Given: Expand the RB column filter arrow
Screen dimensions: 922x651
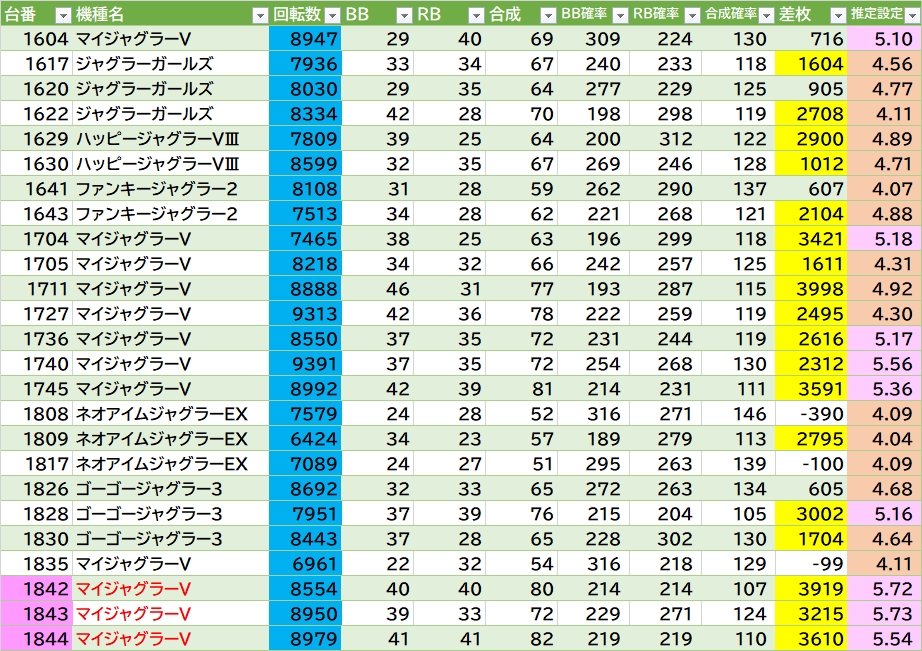Looking at the screenshot, I should point(475,15).
